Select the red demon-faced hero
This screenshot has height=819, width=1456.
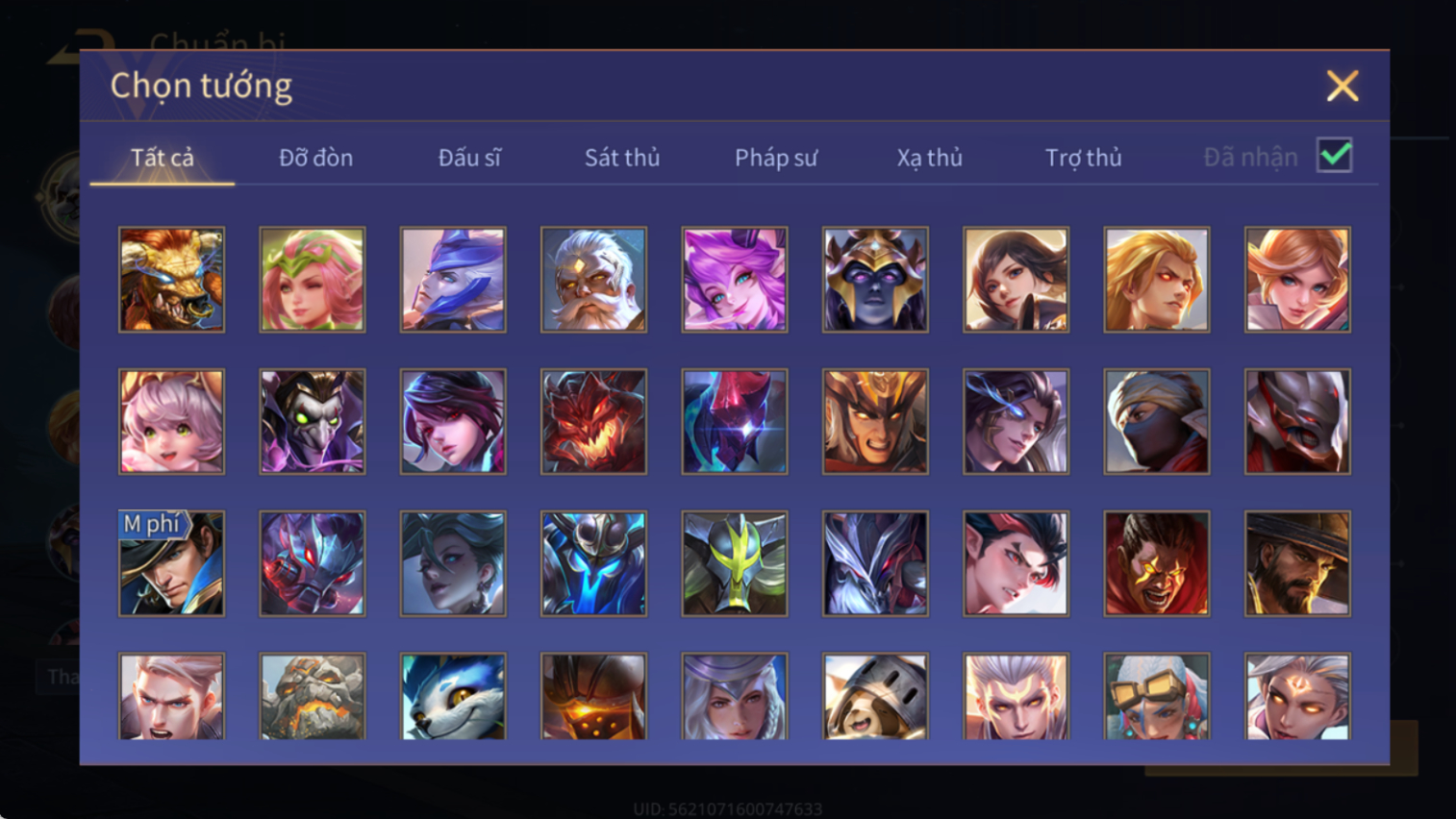(593, 422)
